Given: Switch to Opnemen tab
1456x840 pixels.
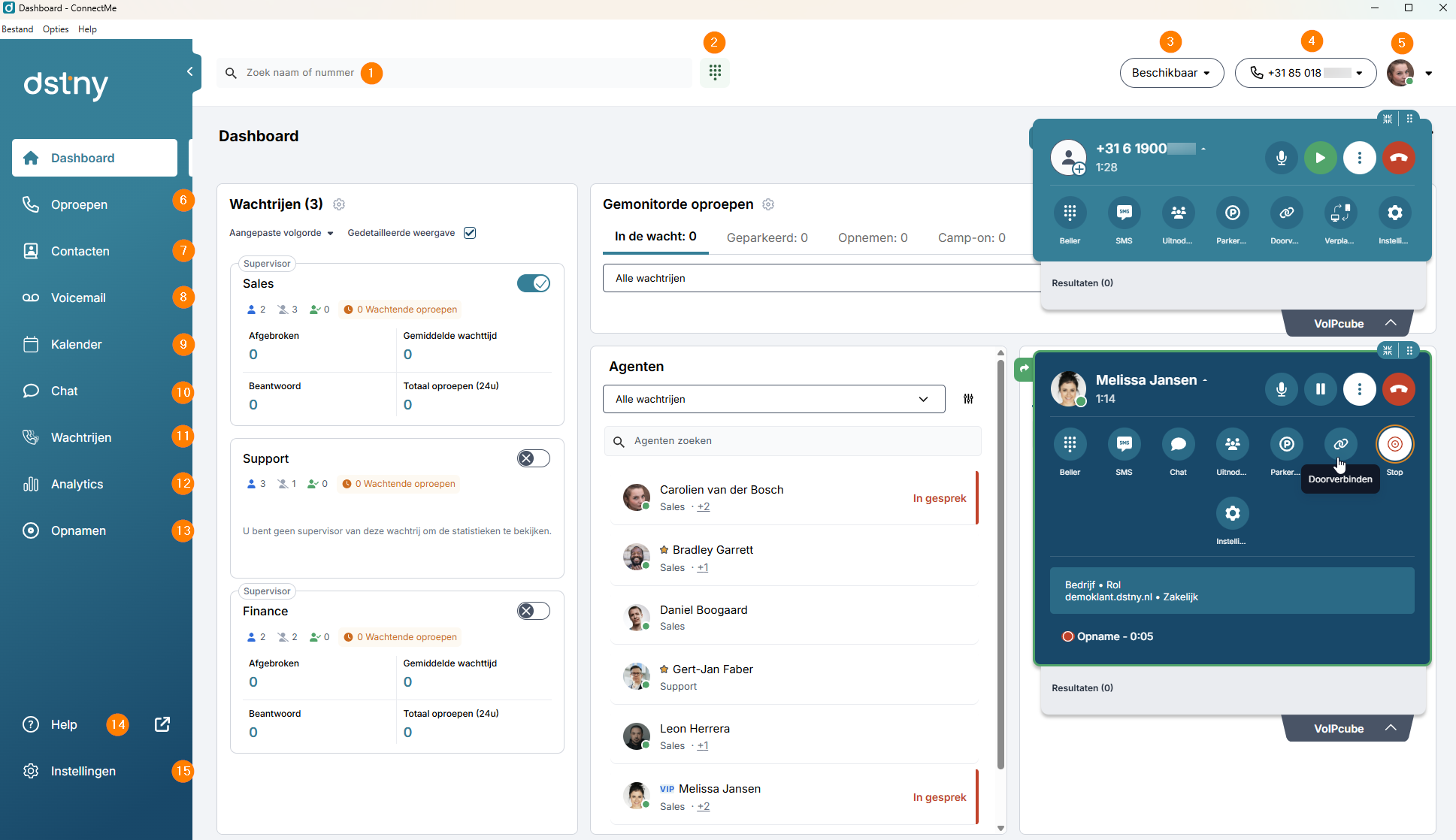Looking at the screenshot, I should 873,237.
